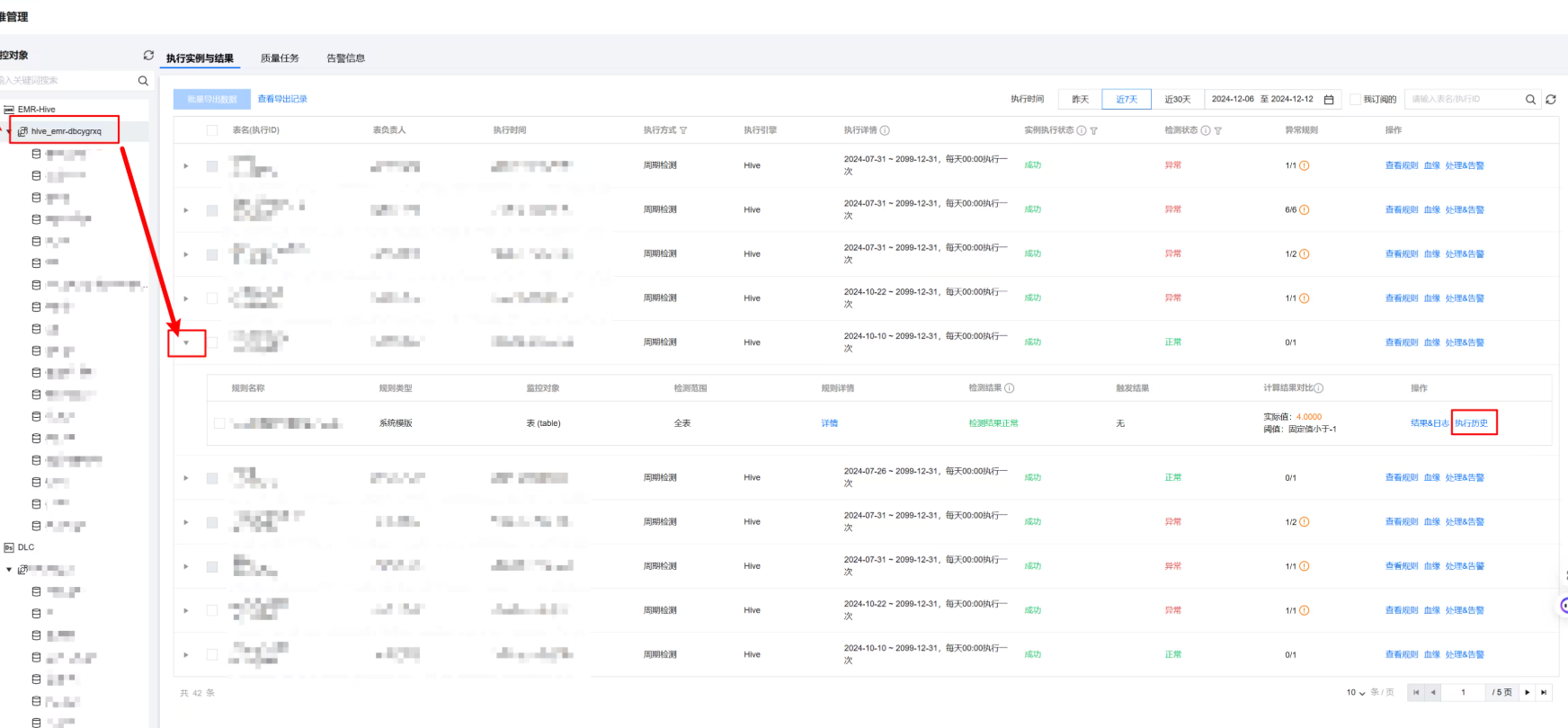Tick the checkbox of the expanded rule row

point(219,423)
